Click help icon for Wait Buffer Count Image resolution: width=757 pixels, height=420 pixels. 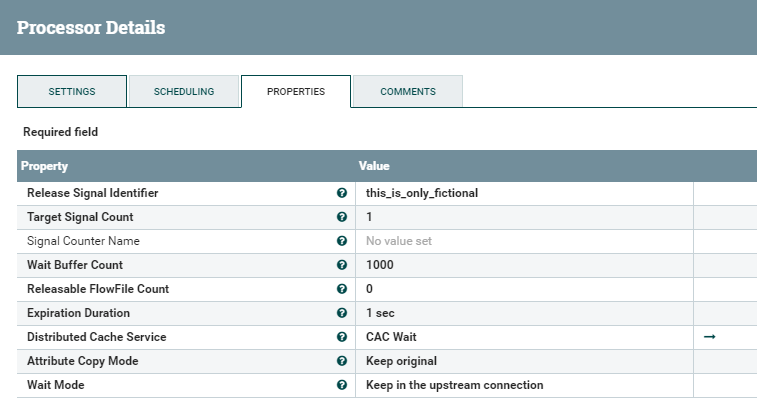click(342, 265)
